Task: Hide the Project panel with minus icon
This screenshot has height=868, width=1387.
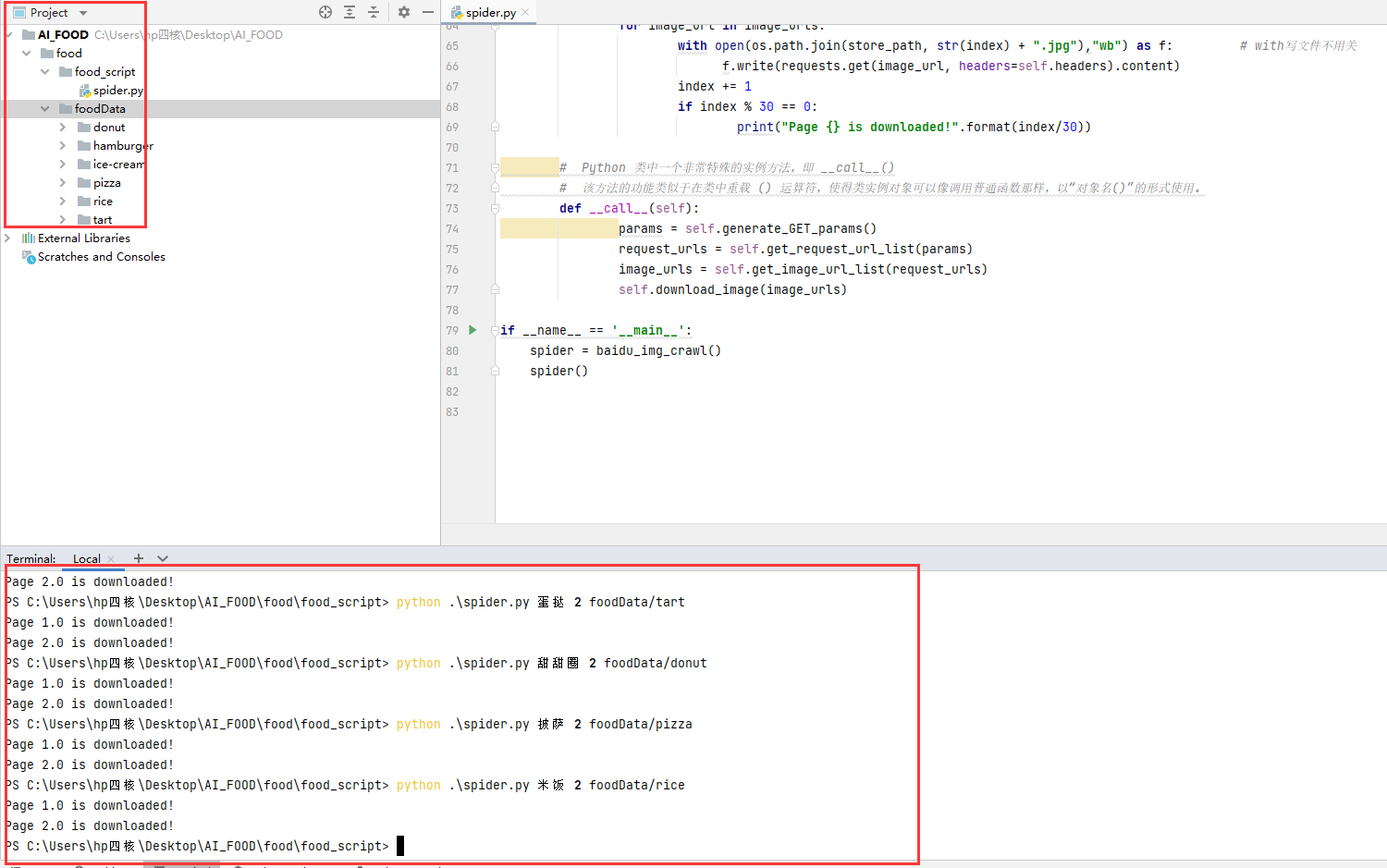Action: (428, 12)
